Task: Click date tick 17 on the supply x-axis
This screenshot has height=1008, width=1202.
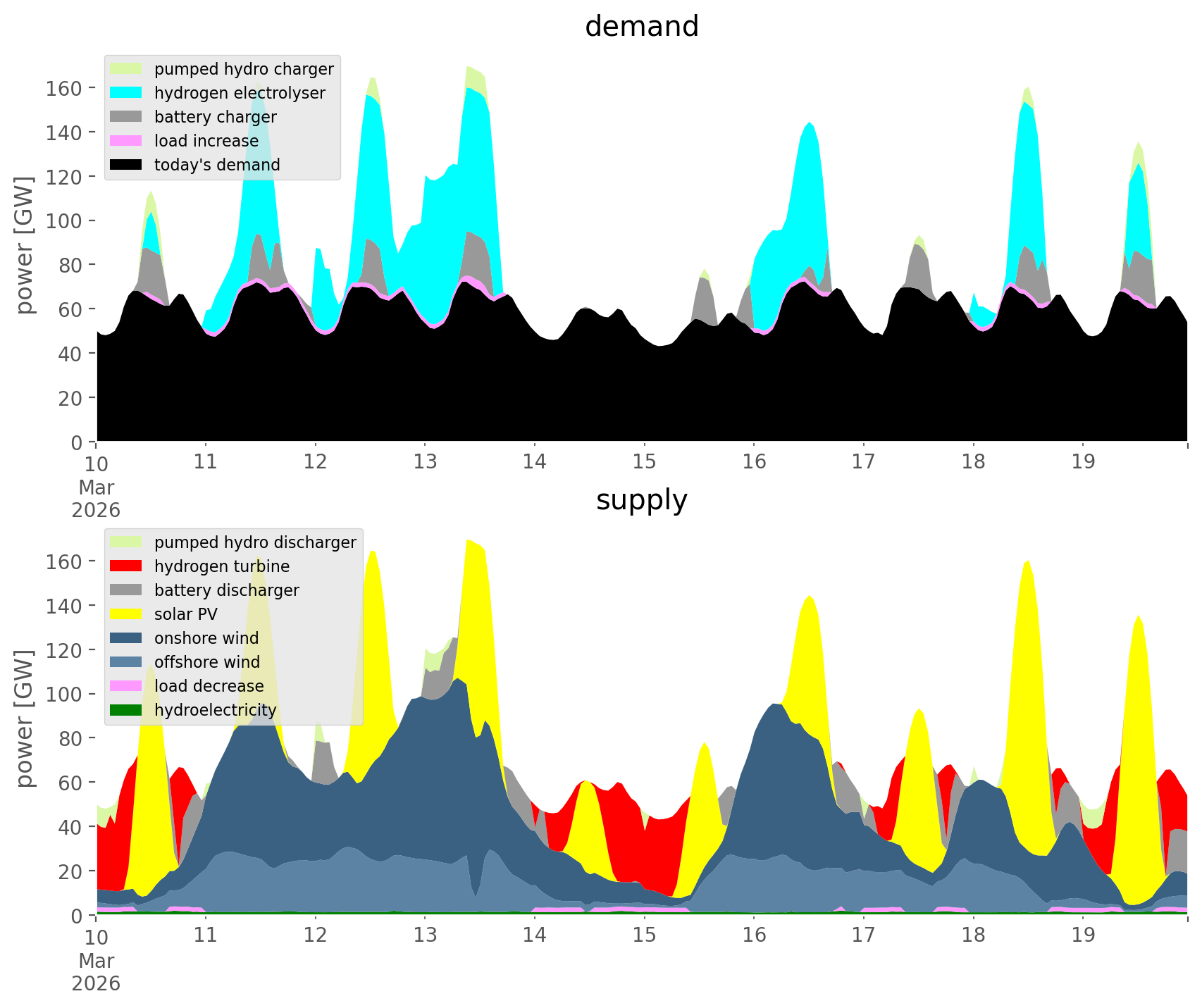Action: click(863, 935)
